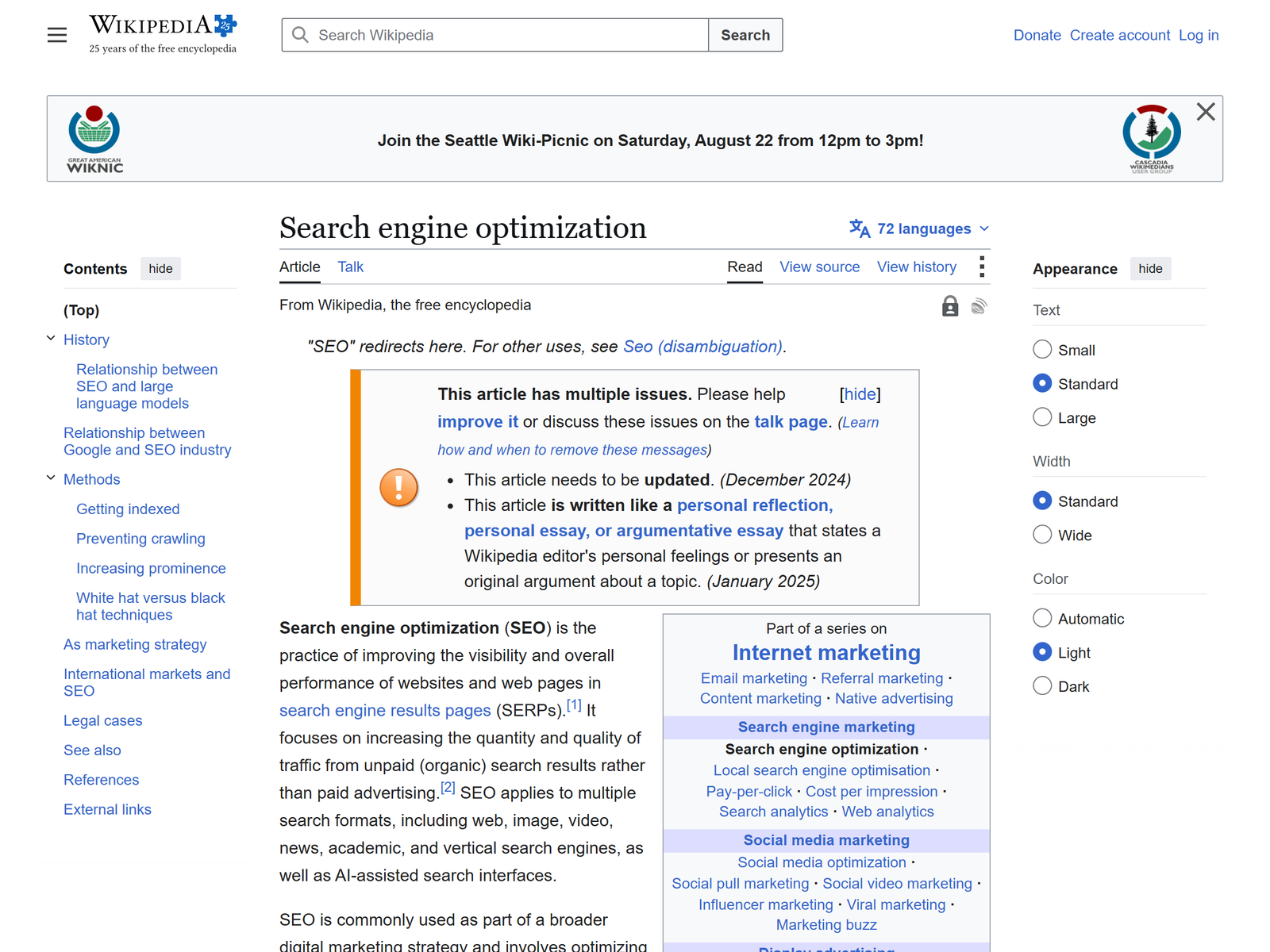Click the Great American Wiknic logo
Viewport: 1270px width, 952px height.
(x=94, y=139)
